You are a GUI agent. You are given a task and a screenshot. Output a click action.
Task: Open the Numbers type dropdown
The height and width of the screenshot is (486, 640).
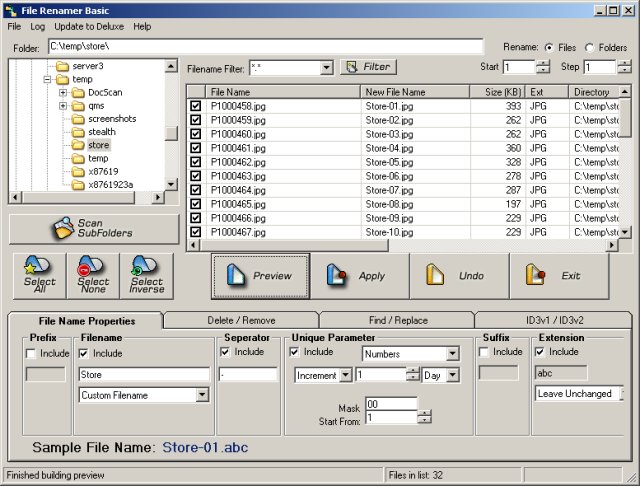[x=452, y=354]
